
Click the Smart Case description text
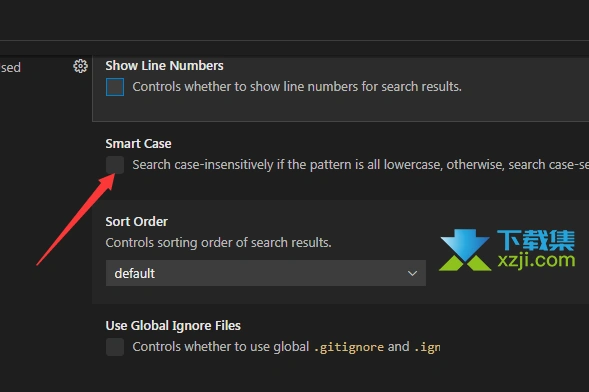[x=360, y=165]
